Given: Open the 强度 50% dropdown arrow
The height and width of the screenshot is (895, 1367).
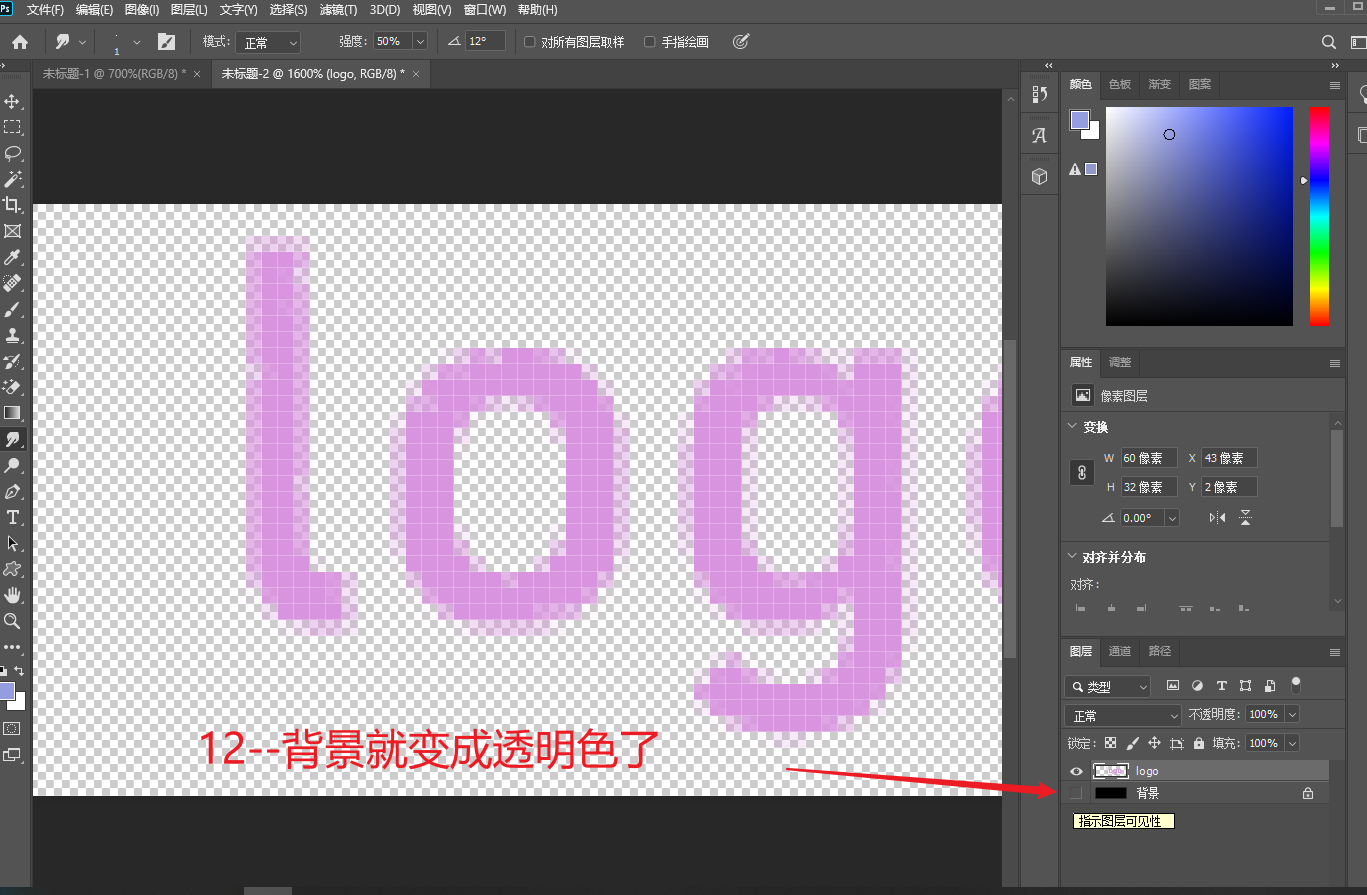Looking at the screenshot, I should [x=419, y=42].
